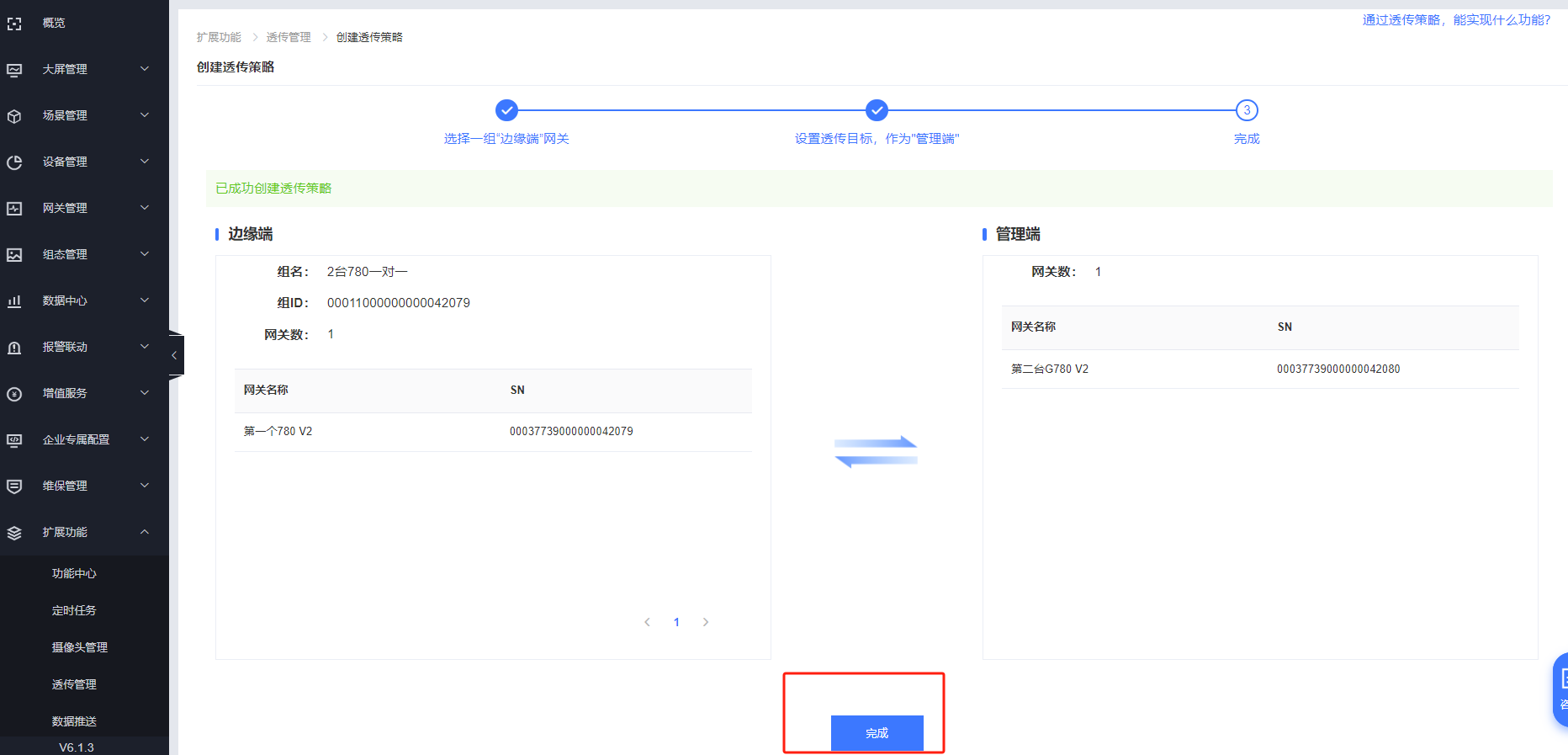This screenshot has width=1568, height=755.
Task: Click the 设备管理 pie chart icon
Action: 14,162
